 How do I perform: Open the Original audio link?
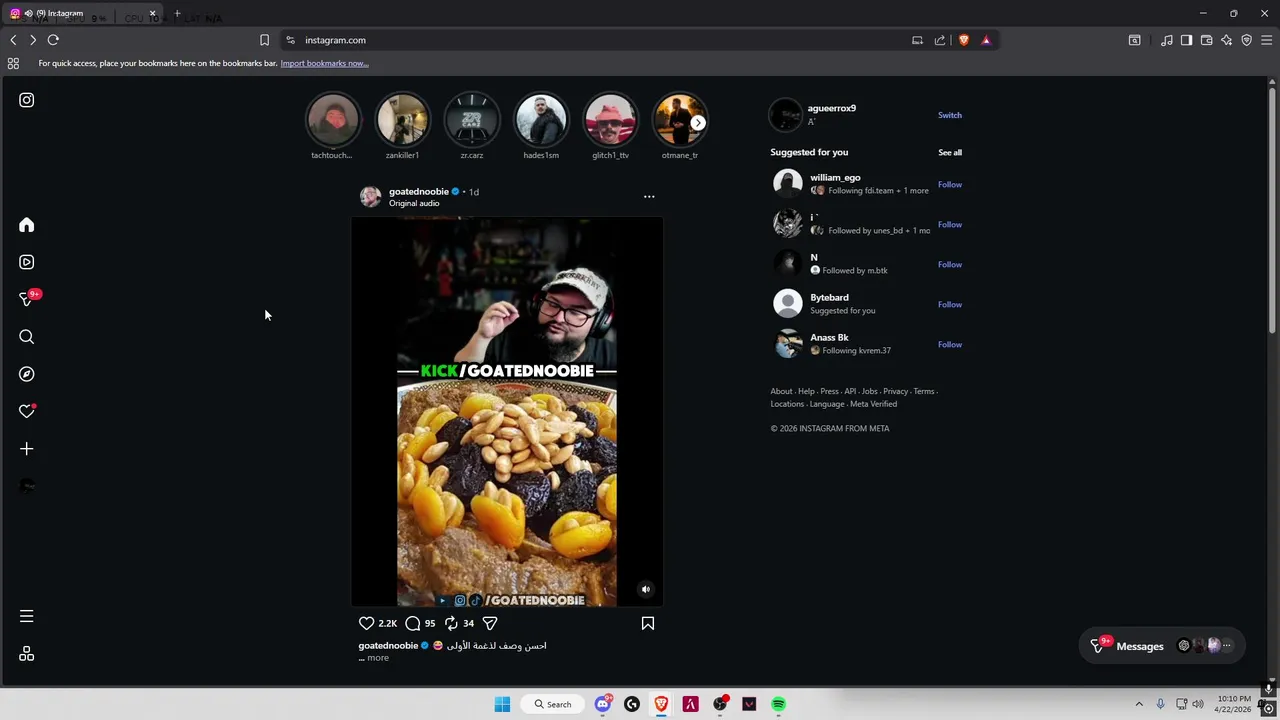pyautogui.click(x=414, y=204)
